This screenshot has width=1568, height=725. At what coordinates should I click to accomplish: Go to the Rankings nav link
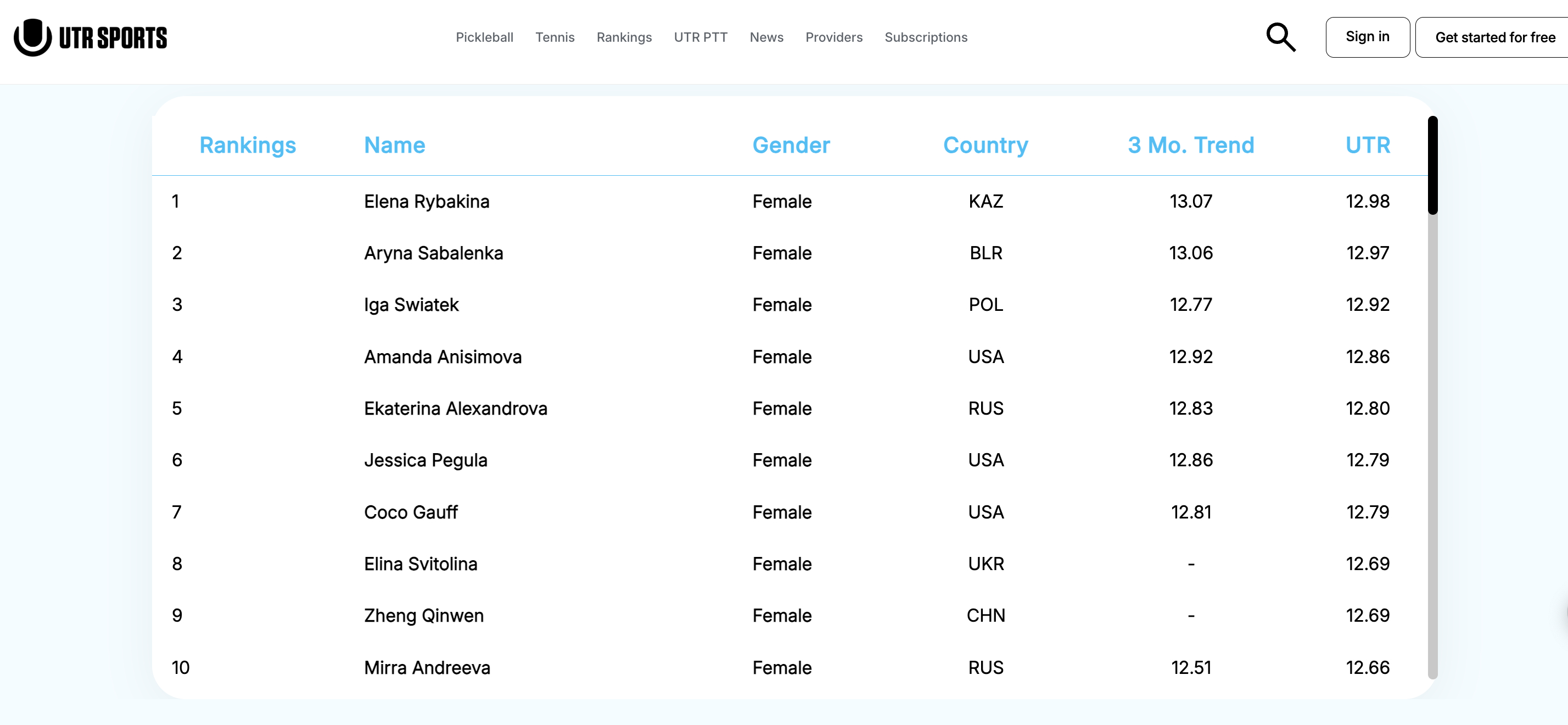tap(624, 37)
